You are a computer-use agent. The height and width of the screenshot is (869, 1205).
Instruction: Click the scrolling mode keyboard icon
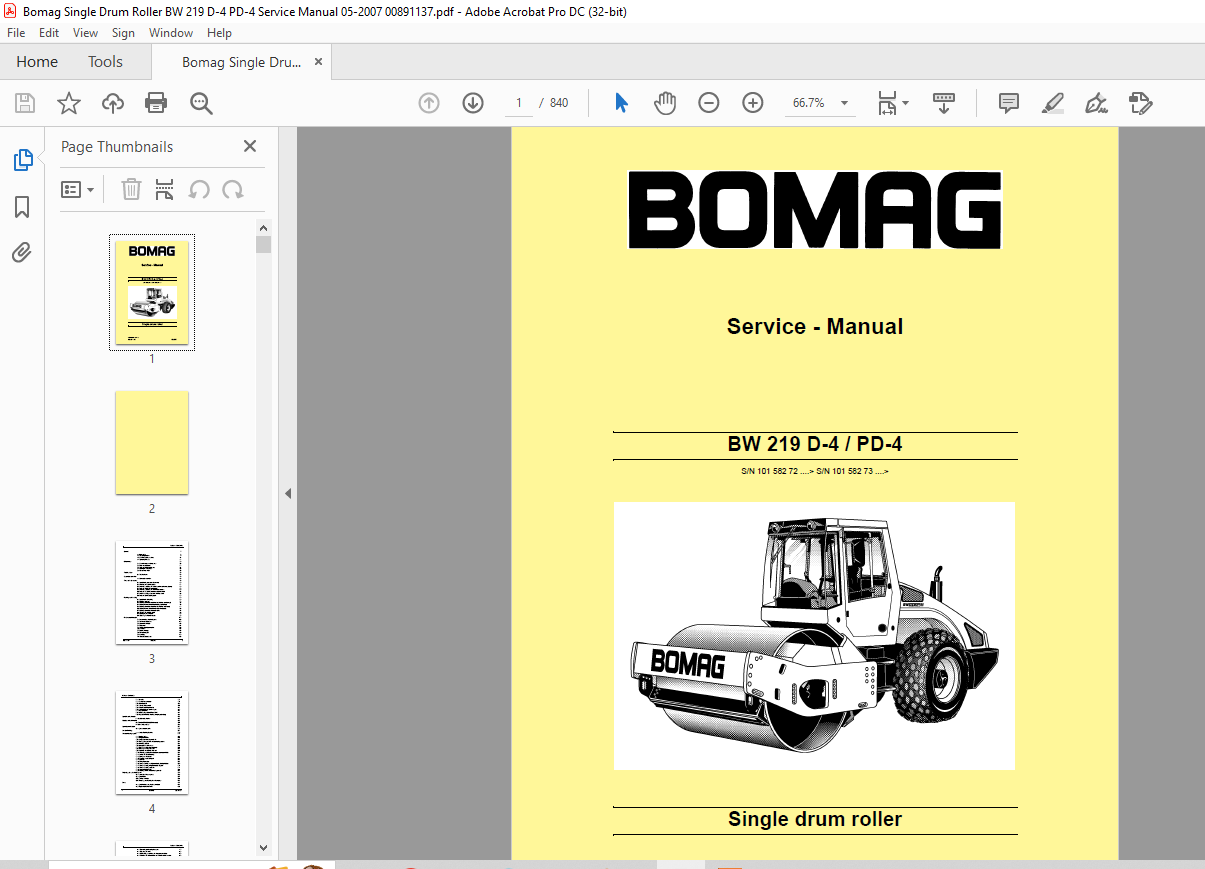click(x=943, y=103)
